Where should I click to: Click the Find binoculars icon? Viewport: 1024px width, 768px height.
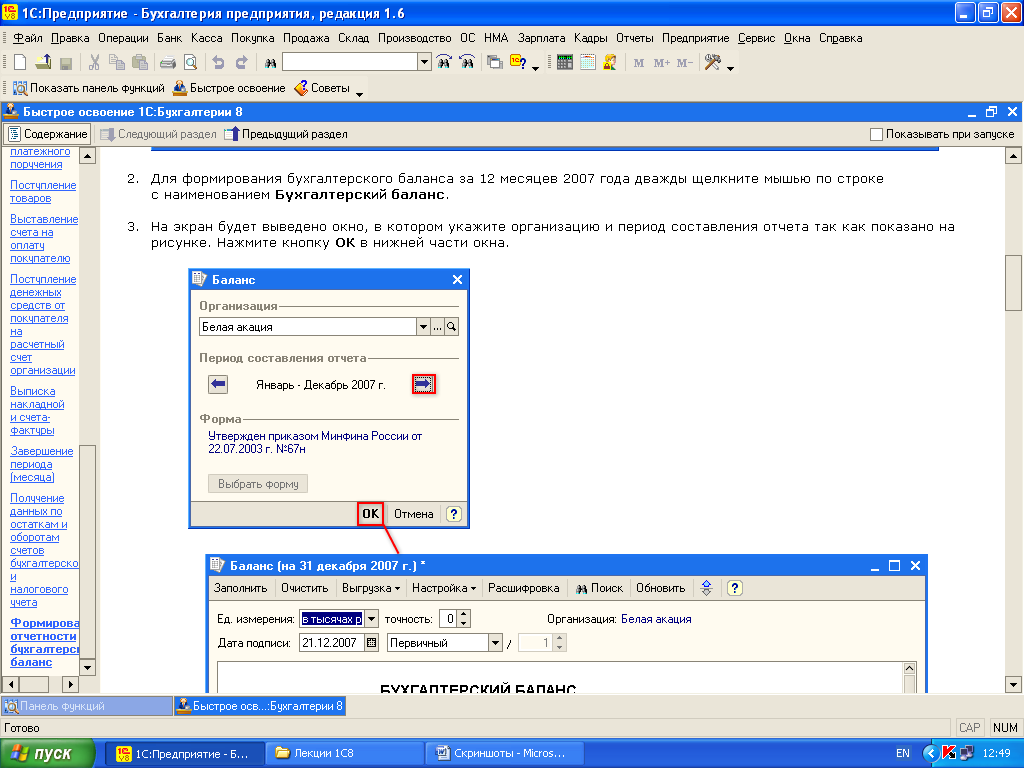point(270,63)
